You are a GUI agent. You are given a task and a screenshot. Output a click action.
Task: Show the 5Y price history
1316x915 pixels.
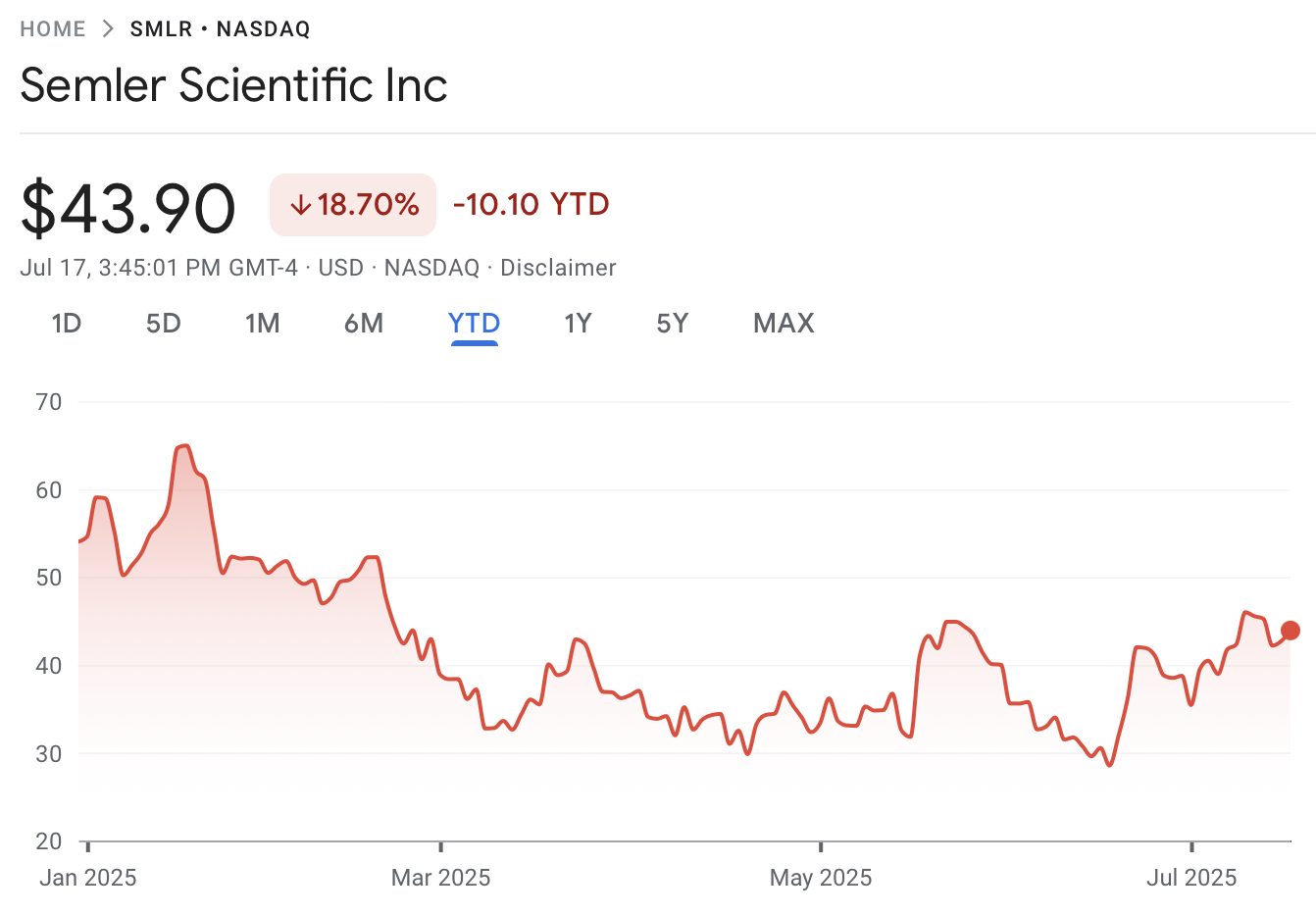(673, 324)
